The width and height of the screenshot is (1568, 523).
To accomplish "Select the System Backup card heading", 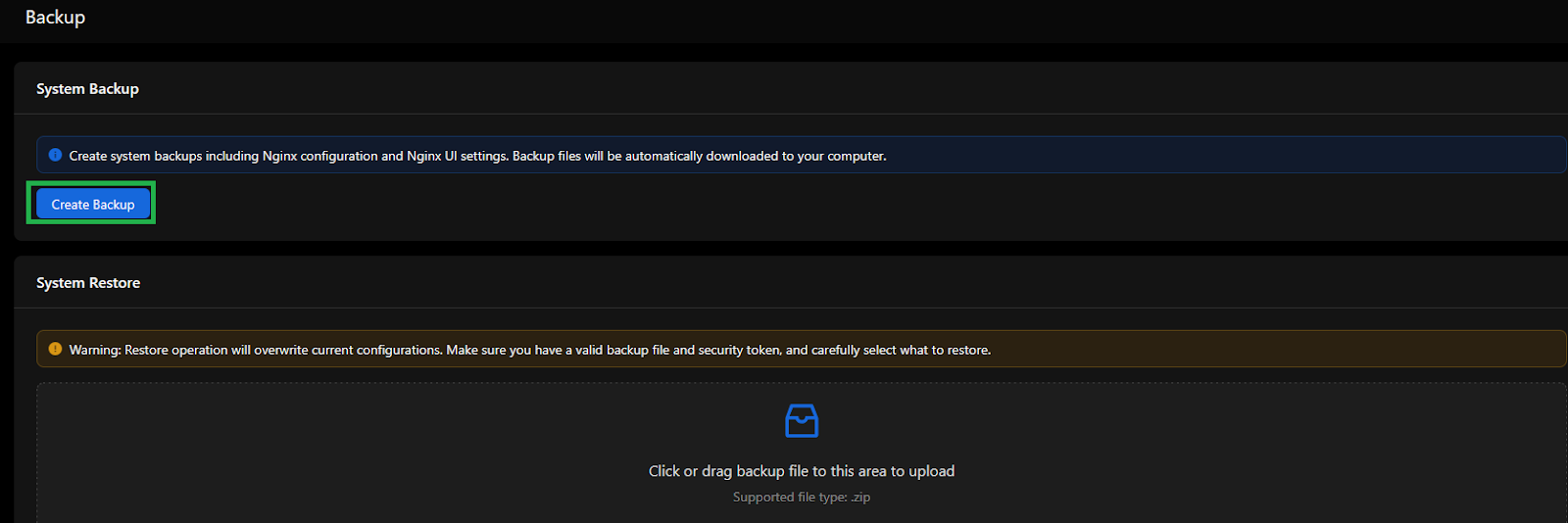I will click(x=87, y=89).
